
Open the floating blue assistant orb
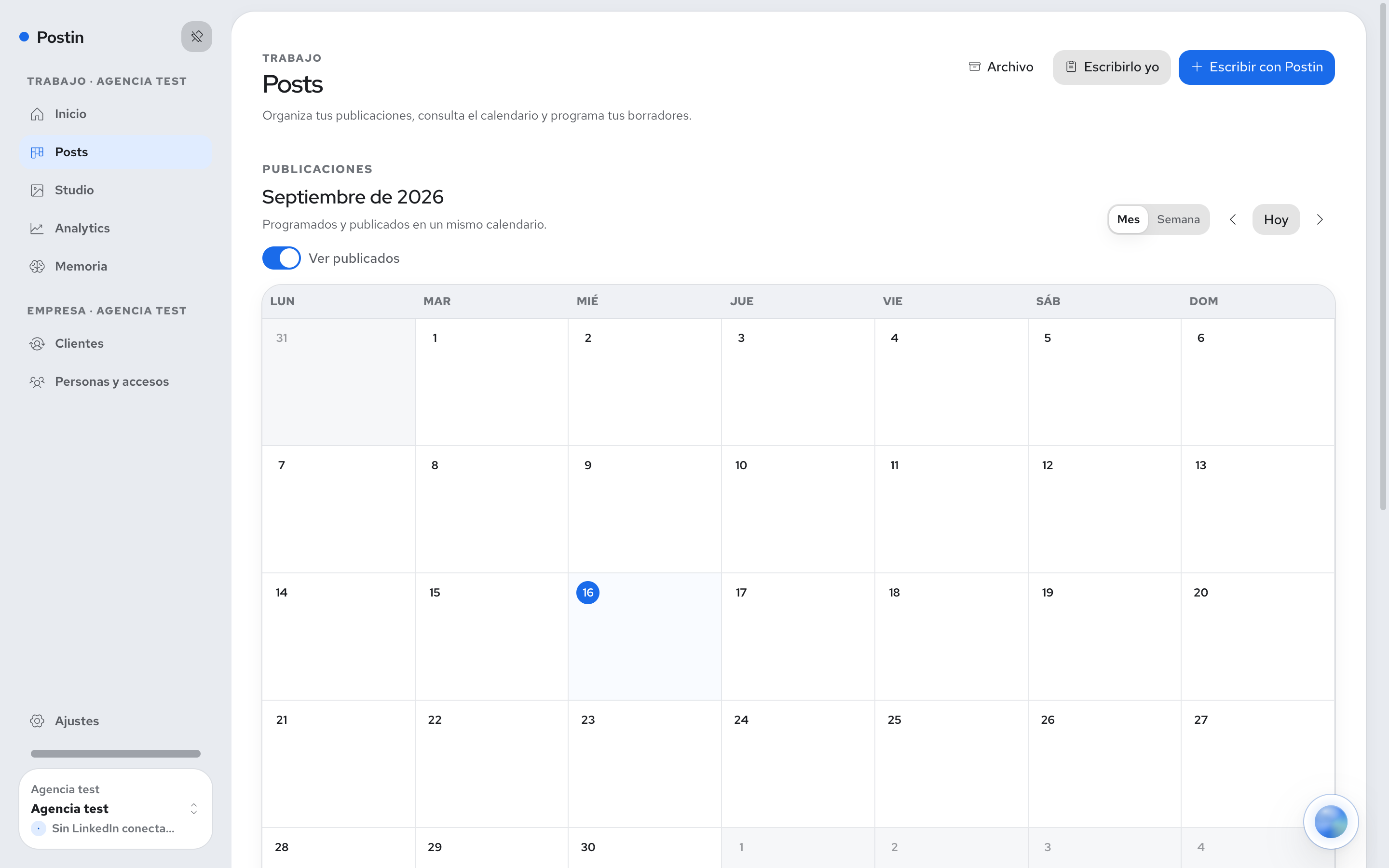[1331, 822]
